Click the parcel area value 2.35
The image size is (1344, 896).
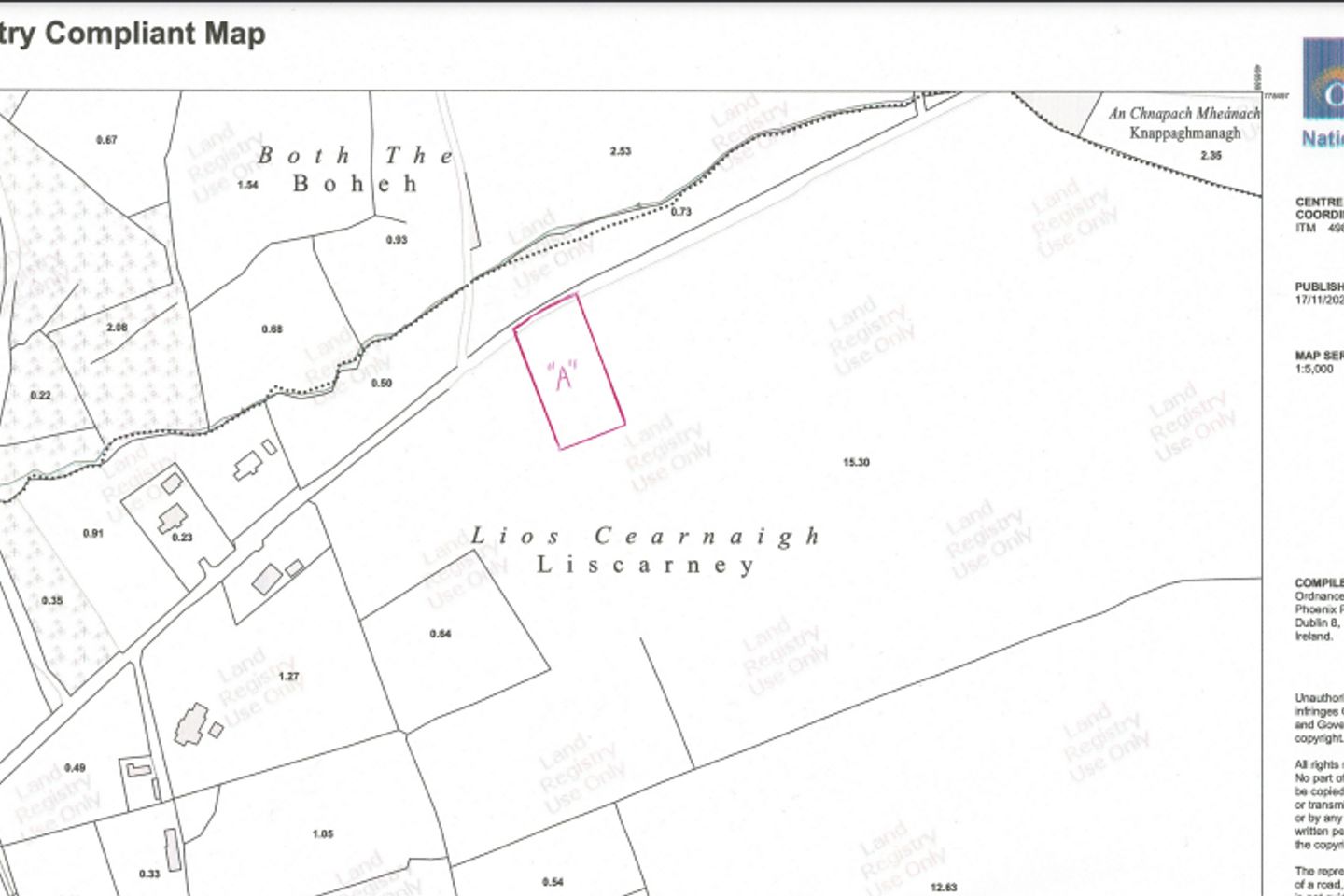pyautogui.click(x=1211, y=156)
